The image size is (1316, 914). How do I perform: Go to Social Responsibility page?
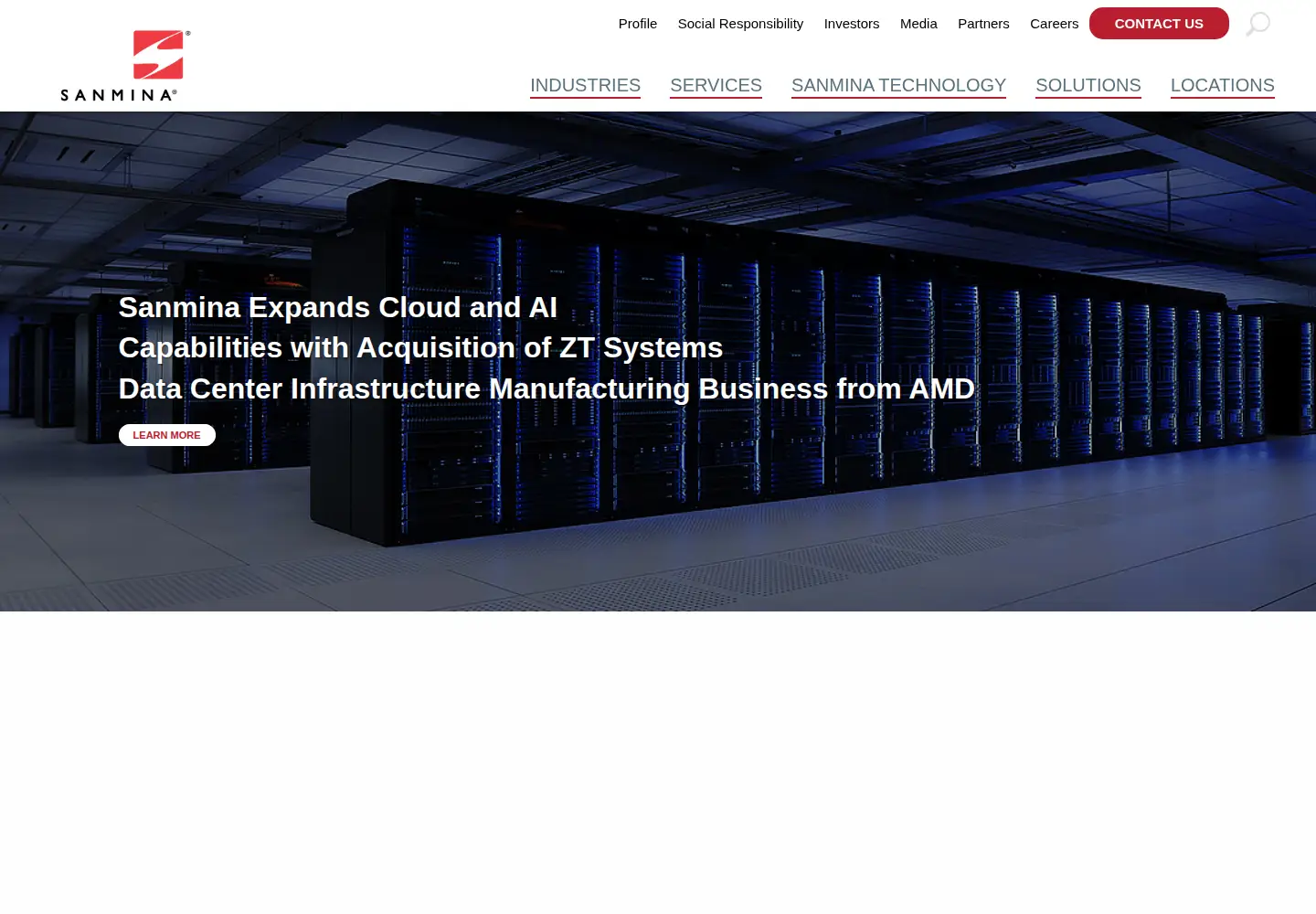click(x=740, y=24)
